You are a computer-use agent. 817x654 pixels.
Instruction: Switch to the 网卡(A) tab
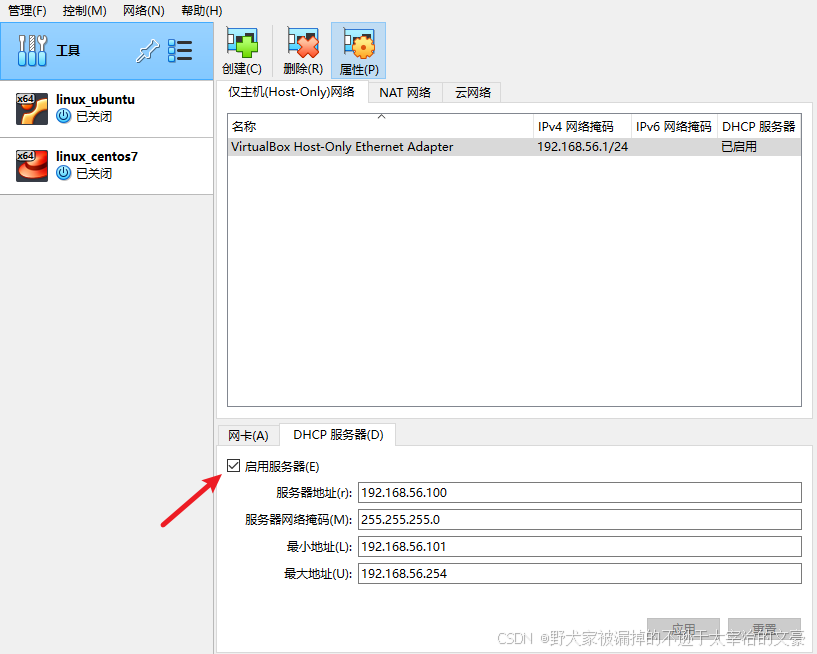click(x=247, y=434)
